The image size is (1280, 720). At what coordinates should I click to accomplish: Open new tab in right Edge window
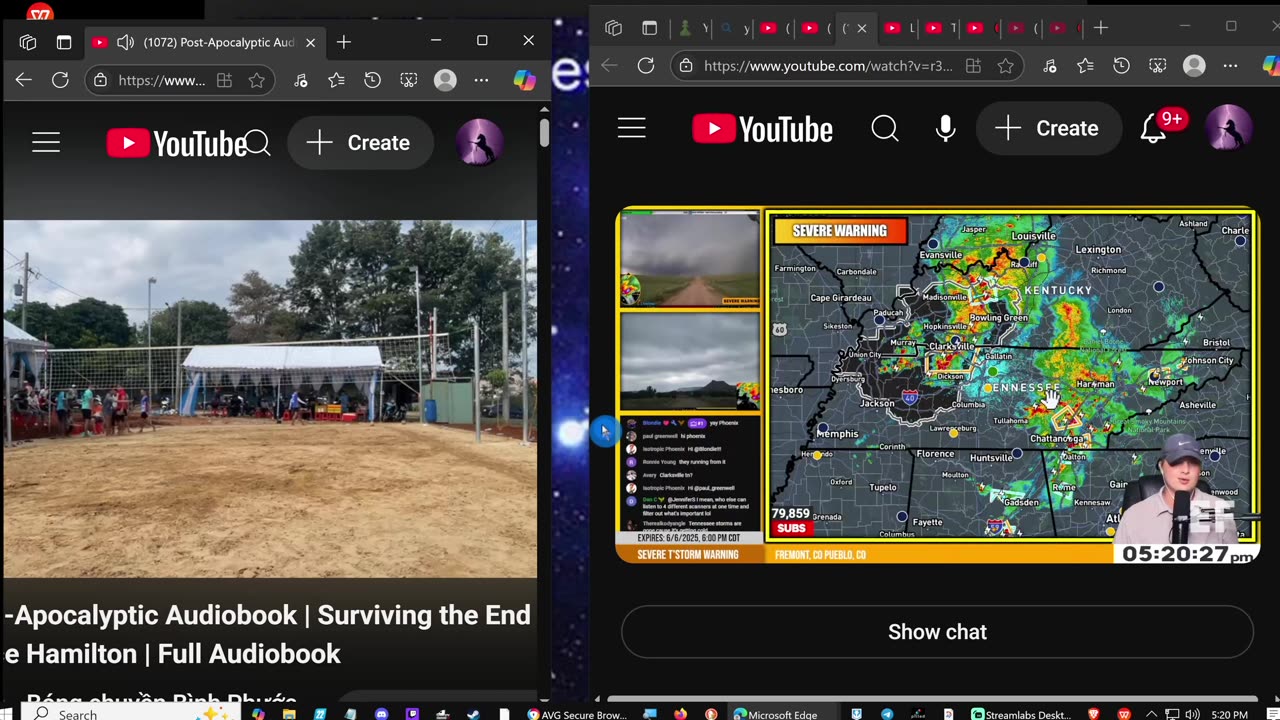[1101, 28]
